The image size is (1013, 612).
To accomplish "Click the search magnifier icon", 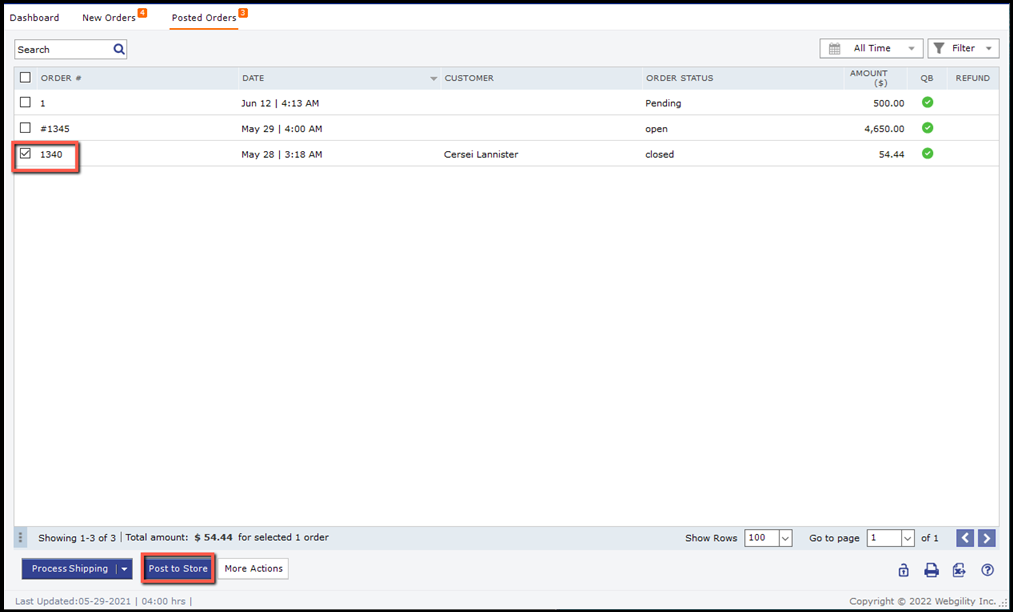I will [119, 49].
